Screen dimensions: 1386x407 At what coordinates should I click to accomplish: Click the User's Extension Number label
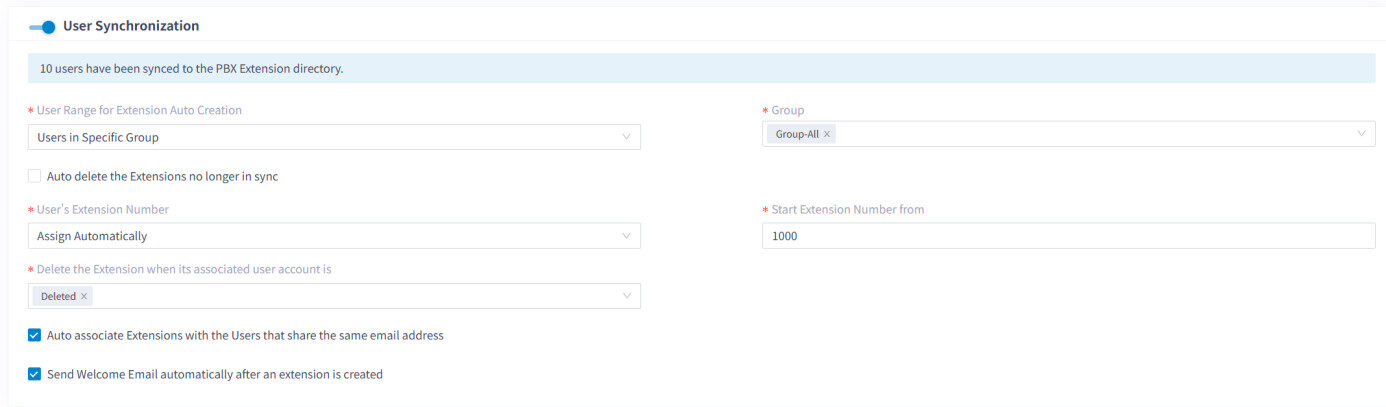[103, 209]
